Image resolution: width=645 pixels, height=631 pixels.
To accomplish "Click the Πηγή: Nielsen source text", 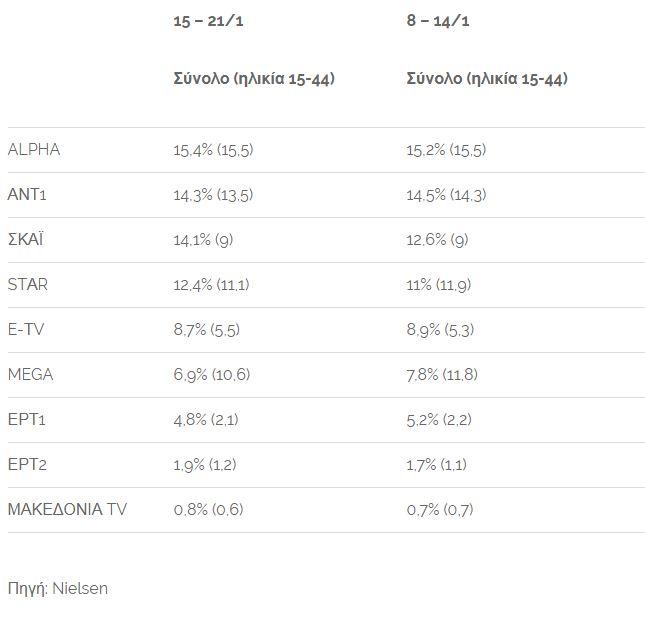I will (58, 589).
